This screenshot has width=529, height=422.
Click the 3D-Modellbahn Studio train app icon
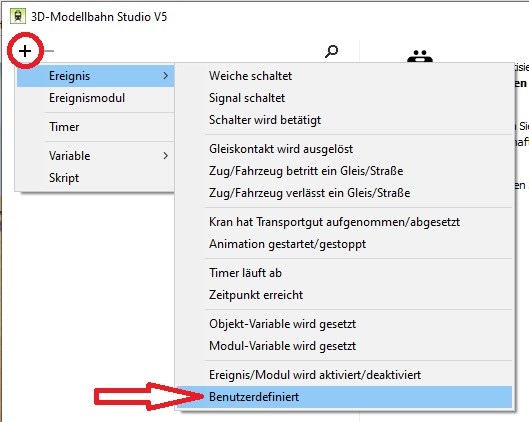(x=18, y=16)
